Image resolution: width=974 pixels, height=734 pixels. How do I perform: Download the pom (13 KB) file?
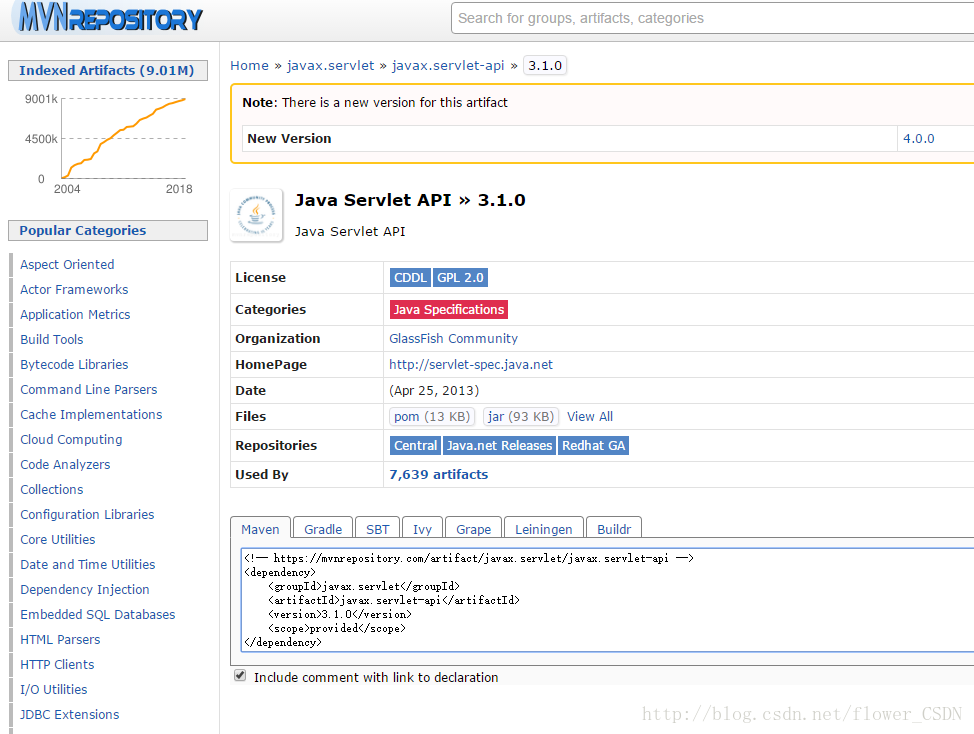[432, 416]
